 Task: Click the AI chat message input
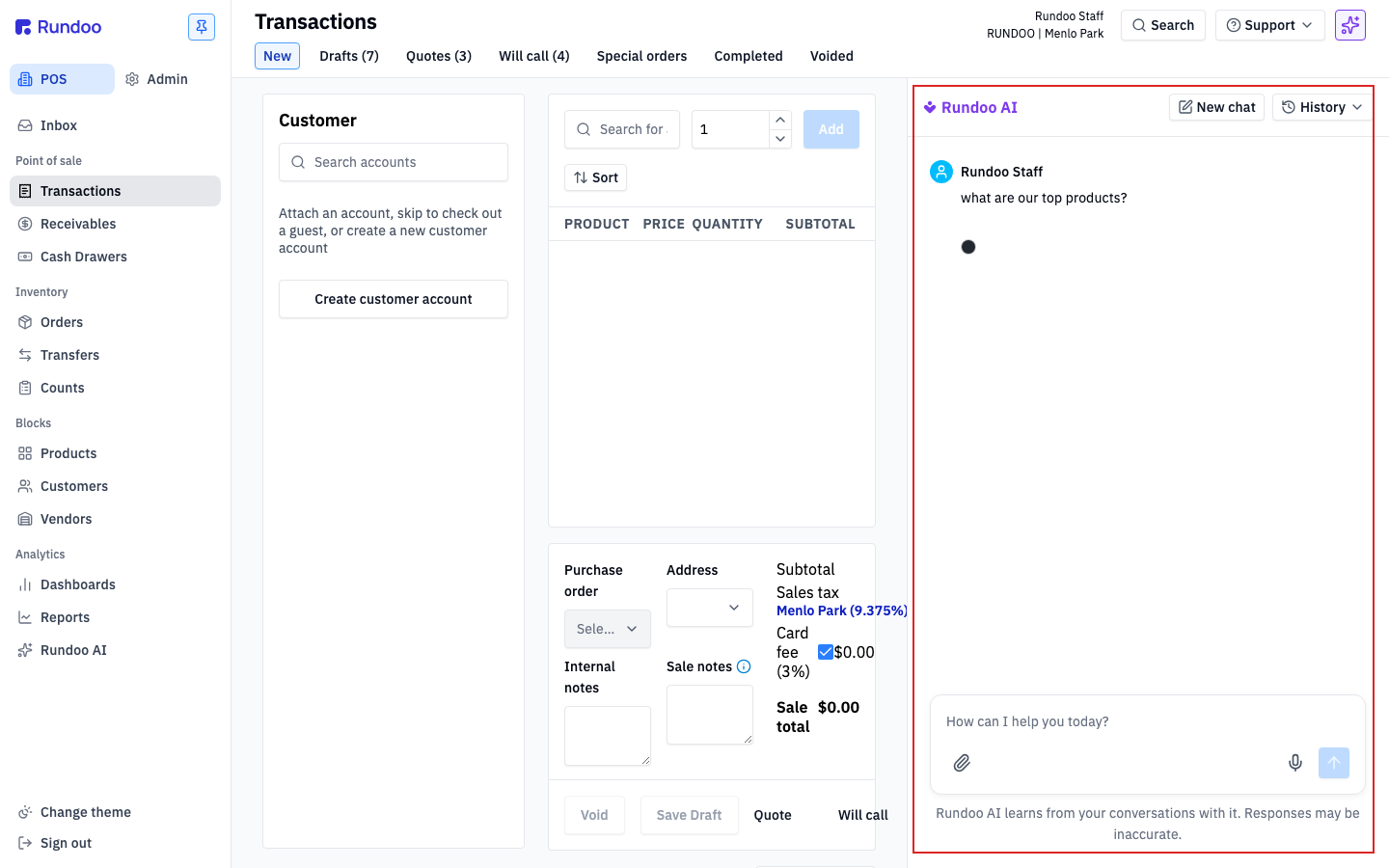tap(1148, 721)
